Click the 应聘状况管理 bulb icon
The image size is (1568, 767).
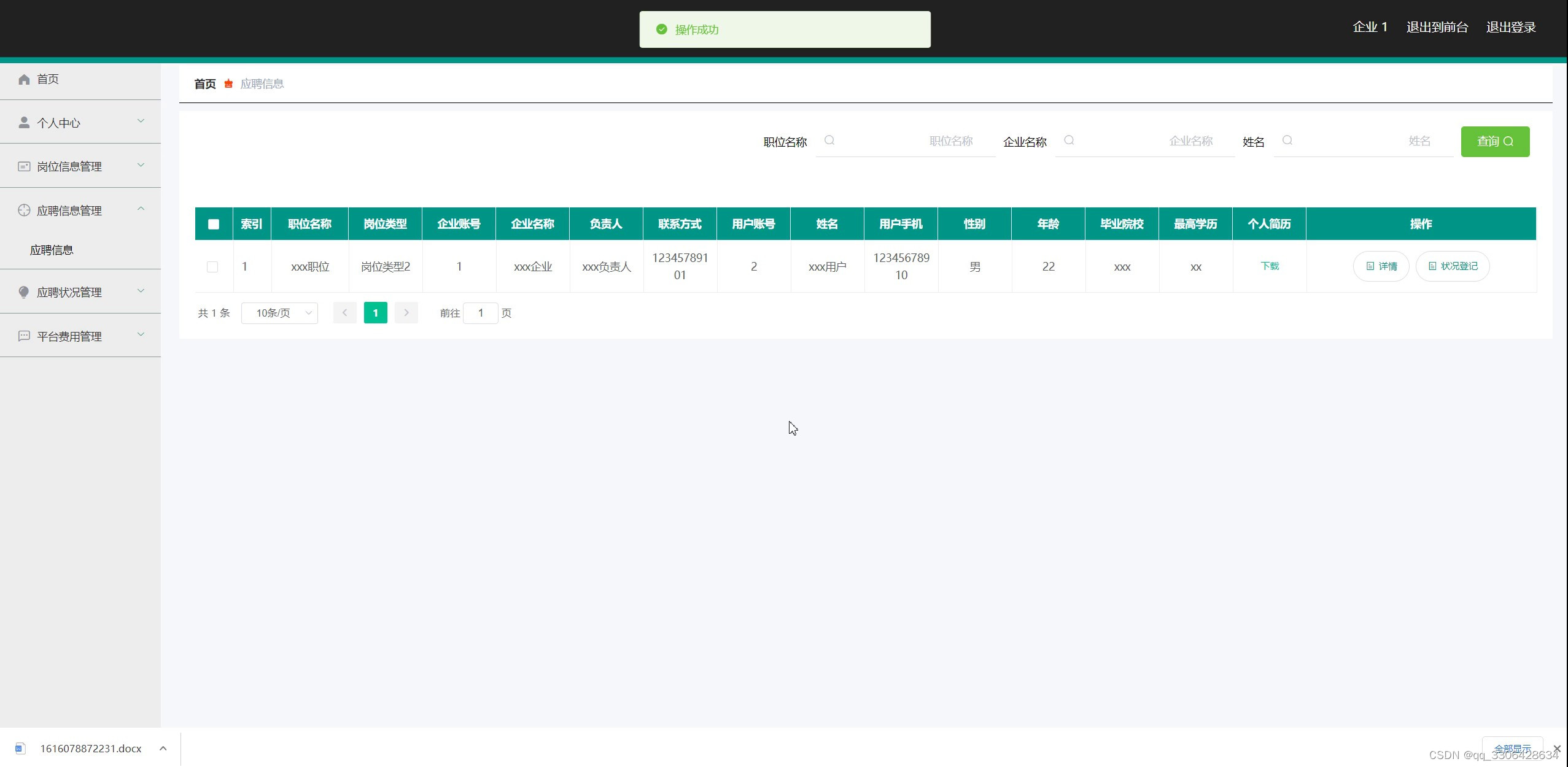(x=24, y=292)
